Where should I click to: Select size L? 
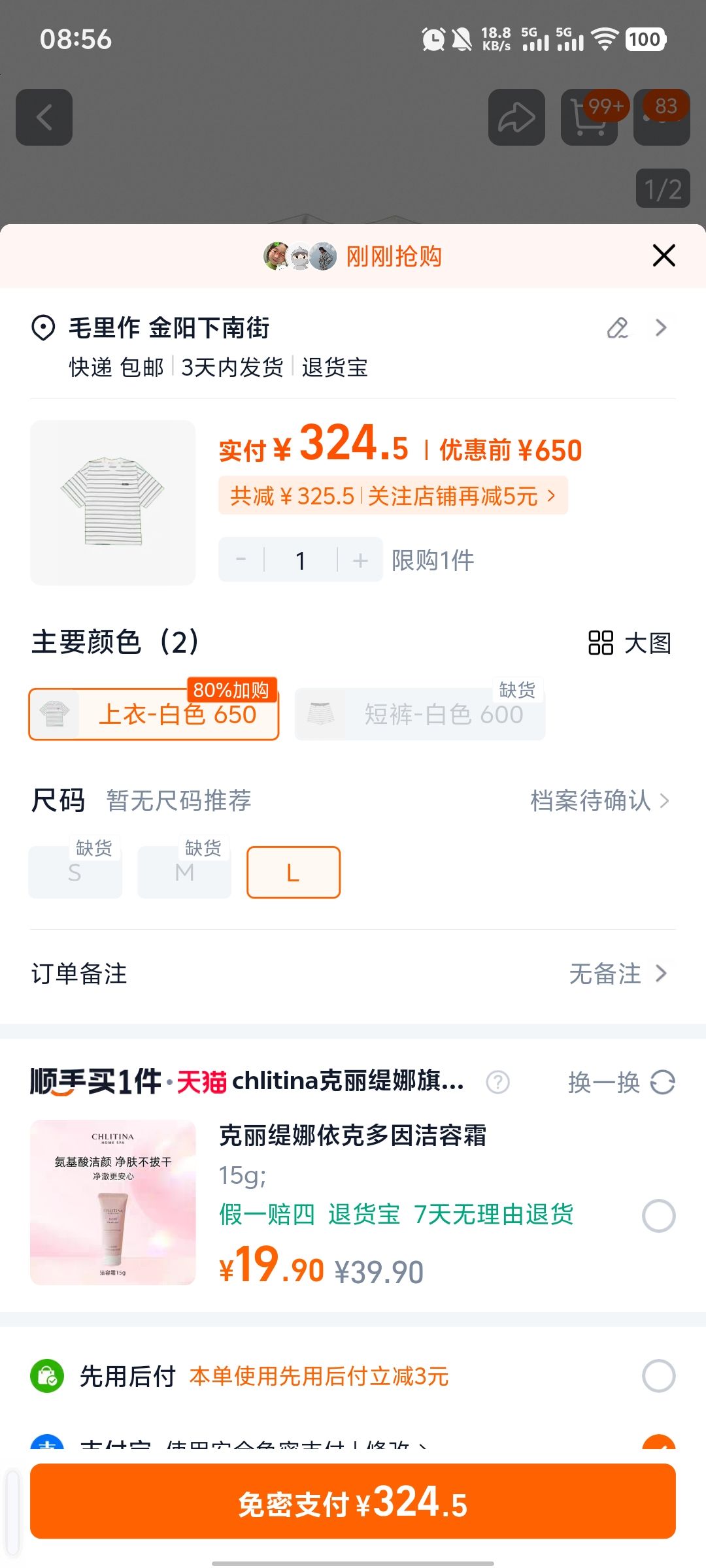(294, 872)
